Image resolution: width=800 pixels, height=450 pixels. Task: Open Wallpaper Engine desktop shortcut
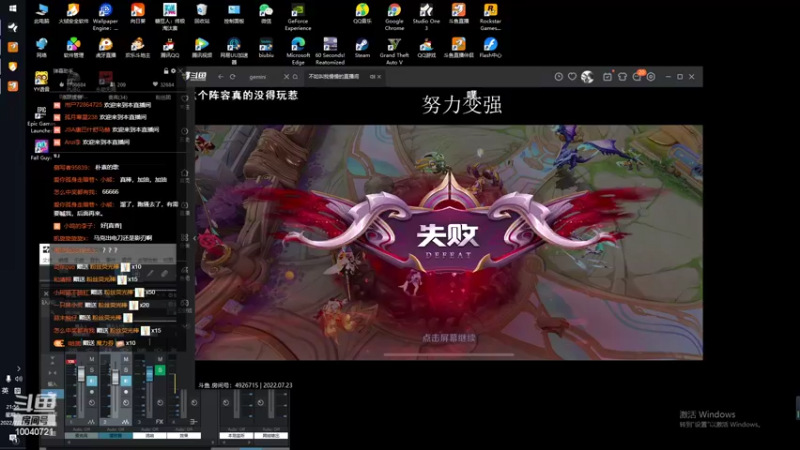point(105,16)
